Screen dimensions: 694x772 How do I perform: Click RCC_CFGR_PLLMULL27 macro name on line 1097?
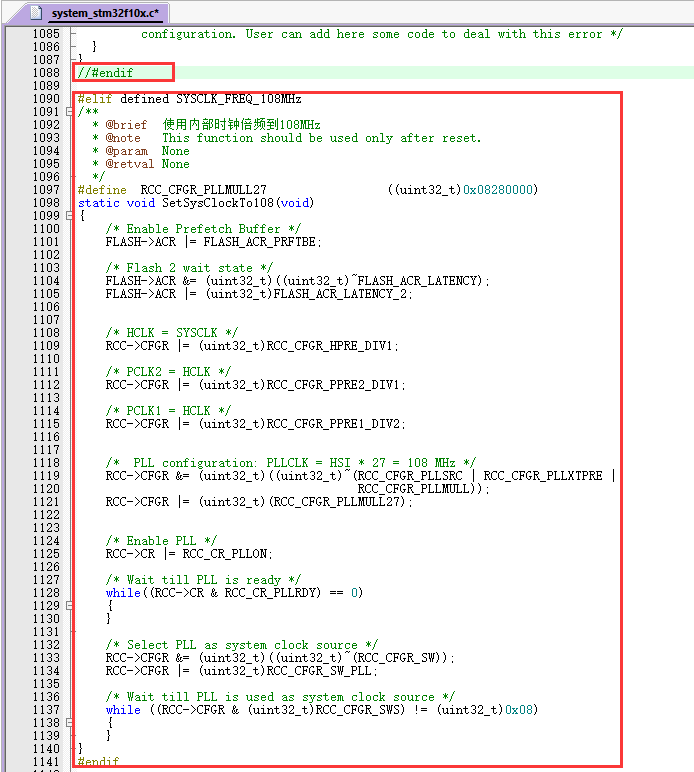[x=203, y=190]
